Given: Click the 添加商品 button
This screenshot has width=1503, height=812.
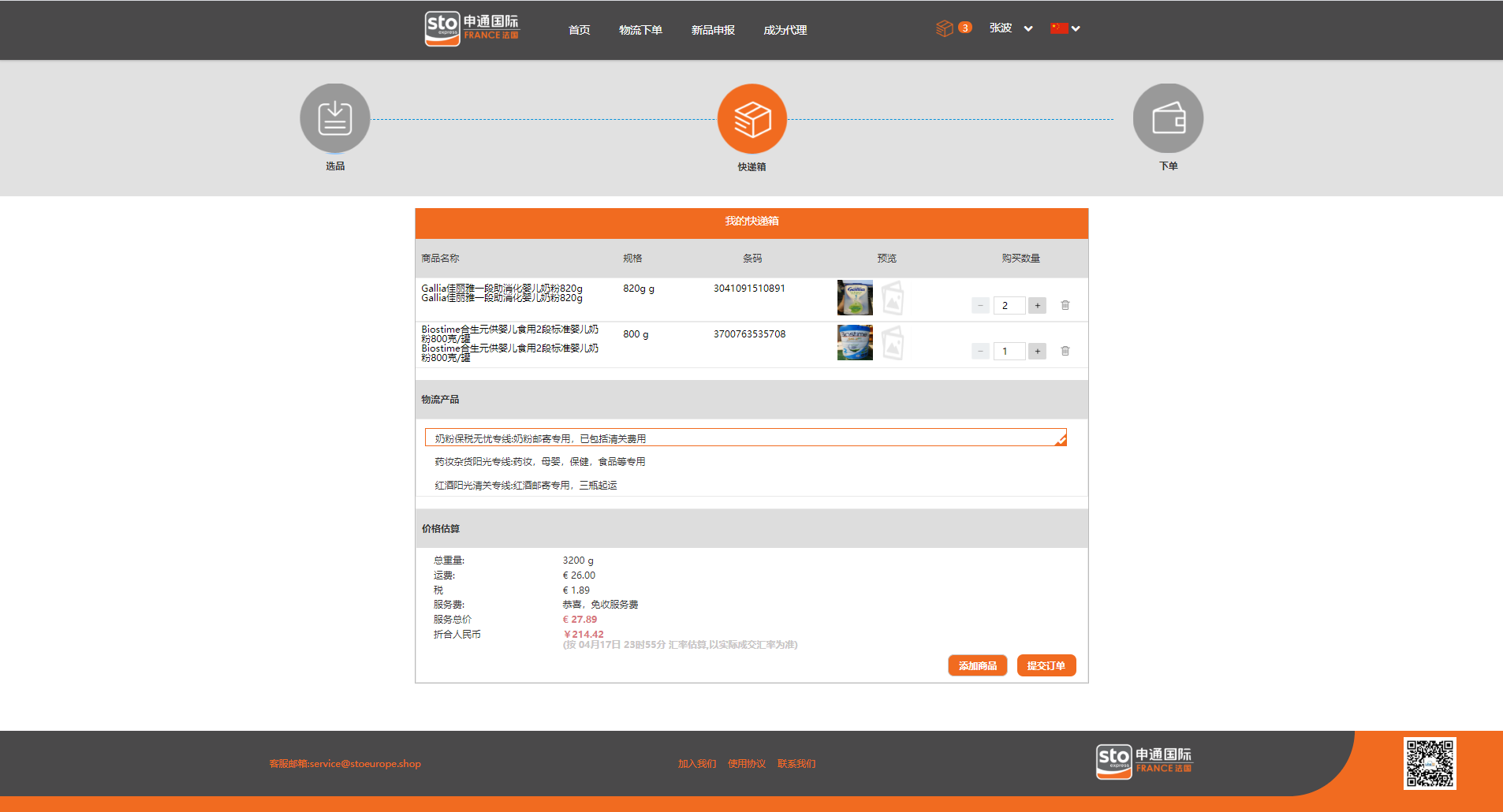Looking at the screenshot, I should (978, 665).
